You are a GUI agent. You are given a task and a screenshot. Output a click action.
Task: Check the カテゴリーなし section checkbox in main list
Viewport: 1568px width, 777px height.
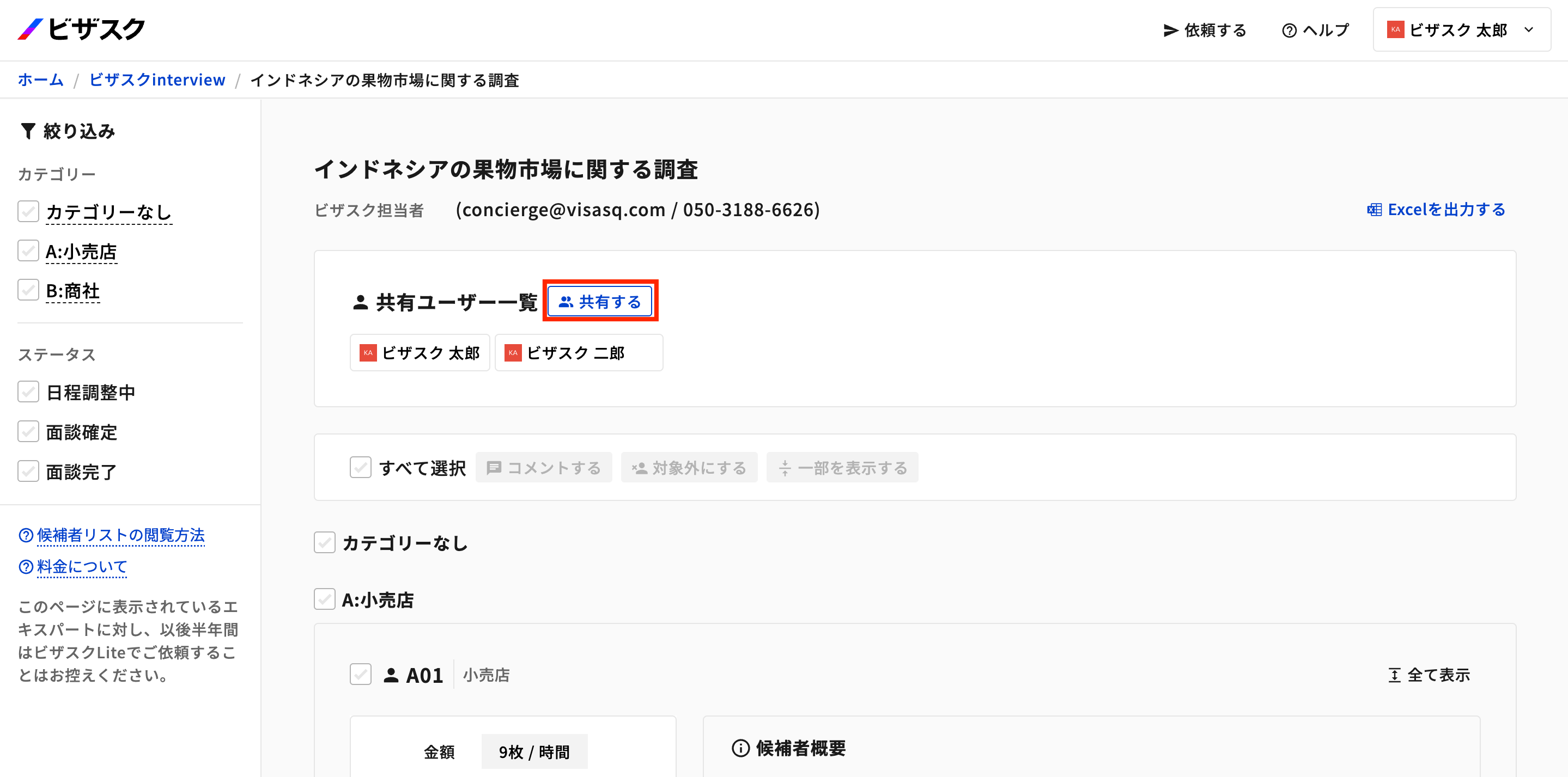[x=324, y=542]
